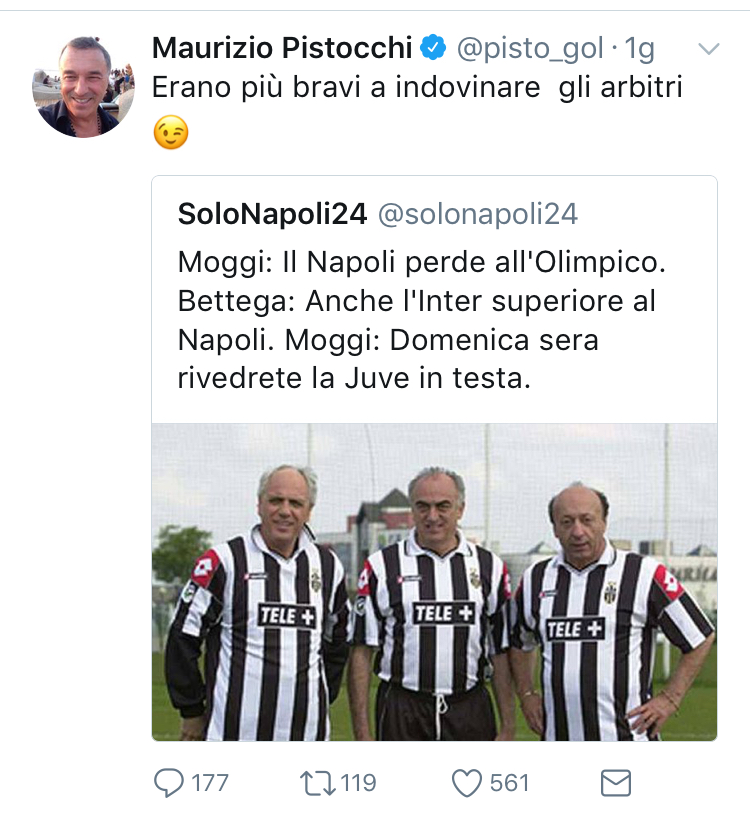Click the winking face emoji

(x=171, y=133)
